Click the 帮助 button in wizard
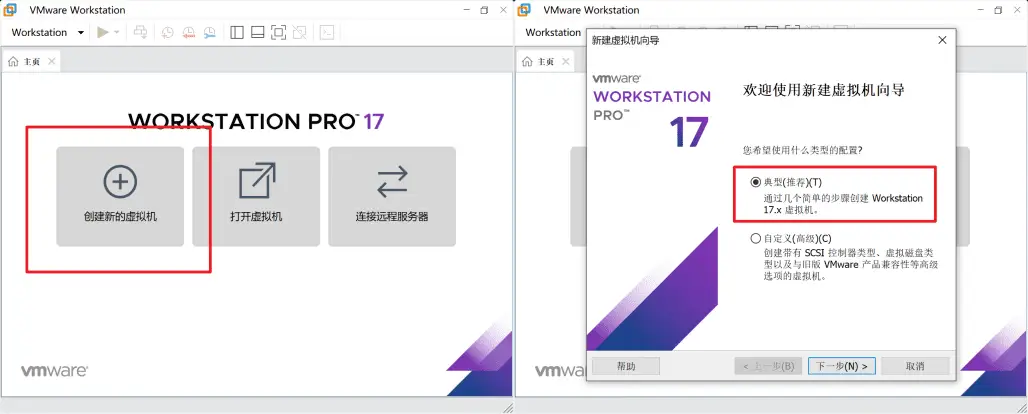This screenshot has height=414, width=1028. pyautogui.click(x=625, y=366)
